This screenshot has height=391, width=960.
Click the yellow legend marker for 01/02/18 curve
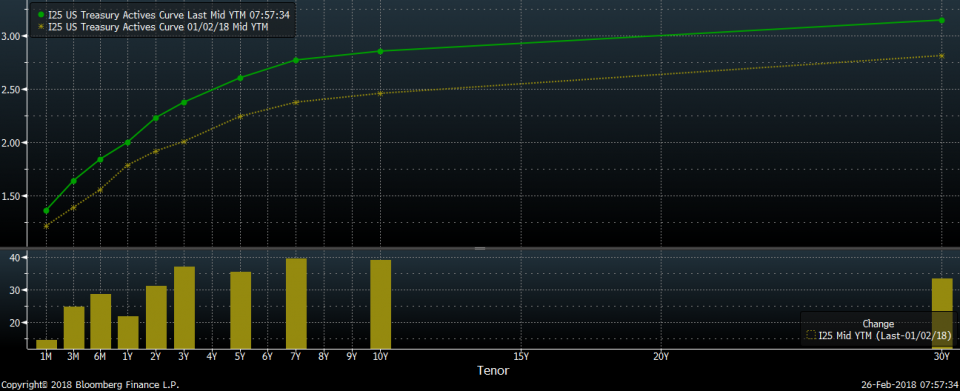pos(41,26)
